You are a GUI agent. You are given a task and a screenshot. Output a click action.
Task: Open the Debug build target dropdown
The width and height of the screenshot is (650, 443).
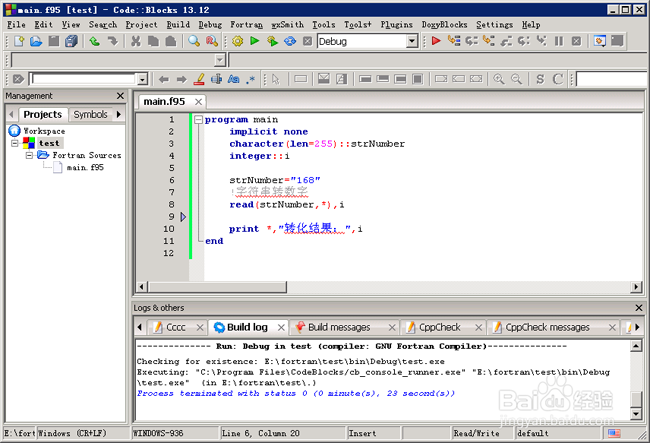tap(412, 41)
